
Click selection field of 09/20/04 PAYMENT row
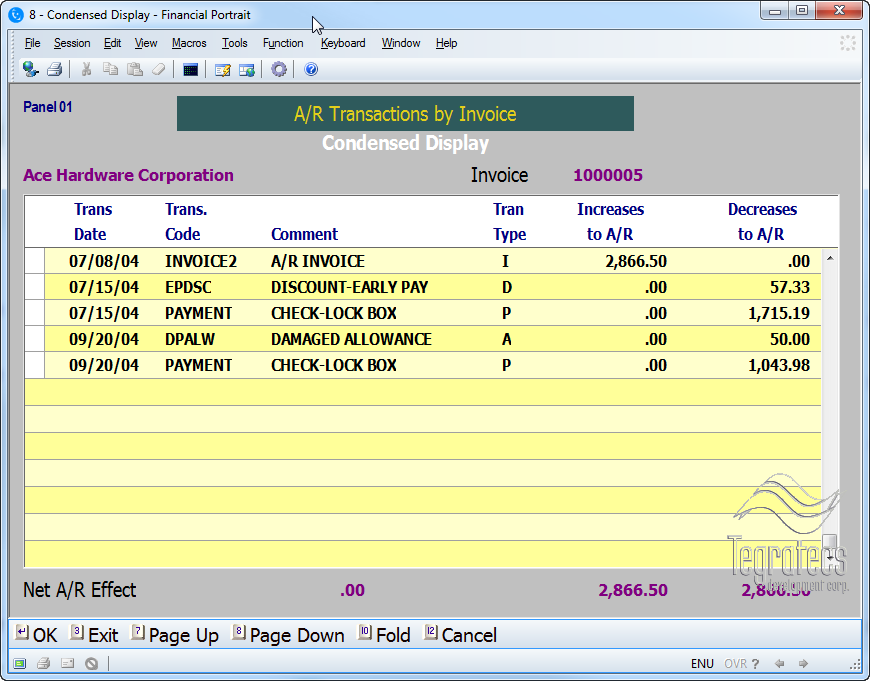point(34,365)
